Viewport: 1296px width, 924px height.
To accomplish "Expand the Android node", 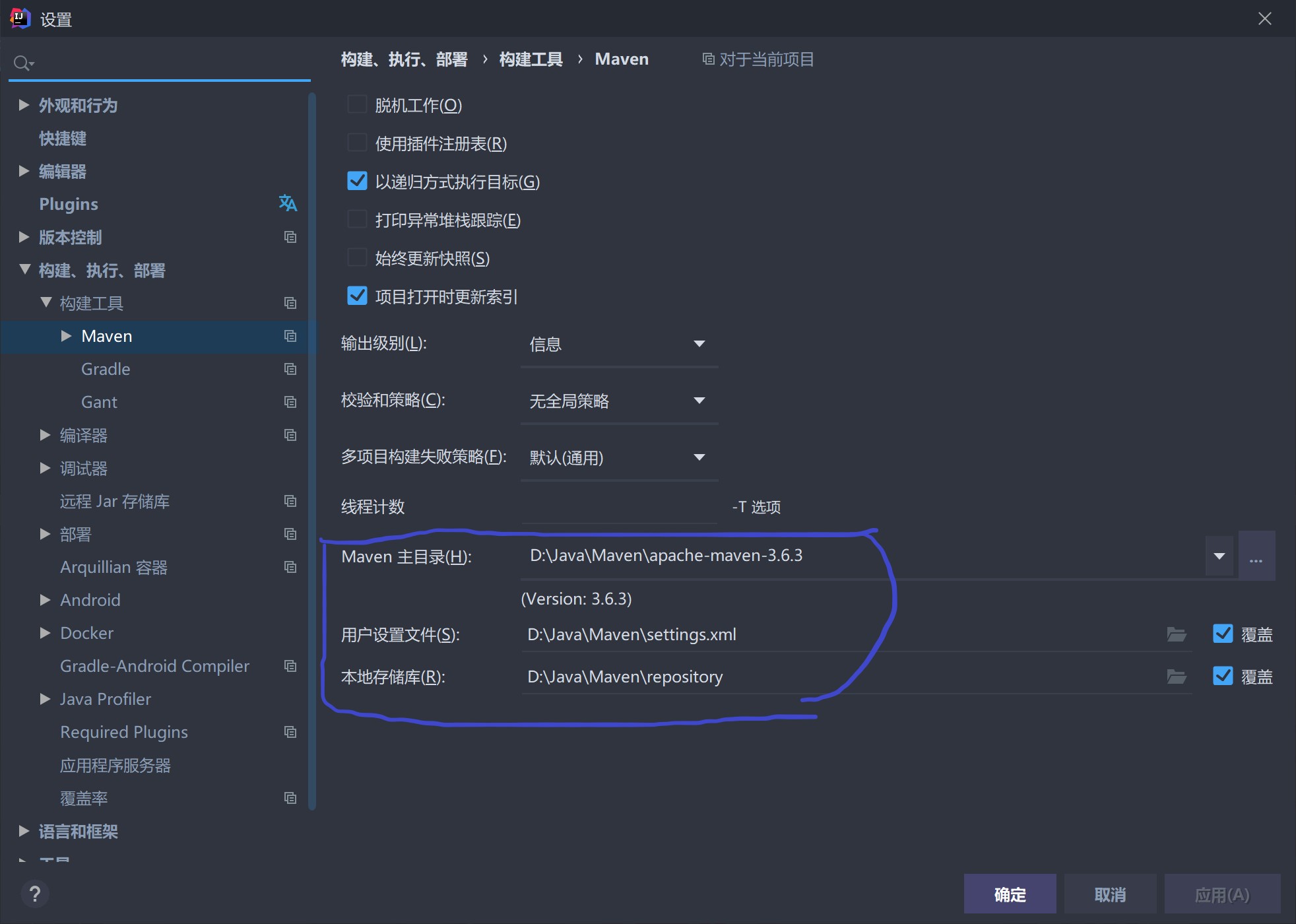I will pos(45,600).
